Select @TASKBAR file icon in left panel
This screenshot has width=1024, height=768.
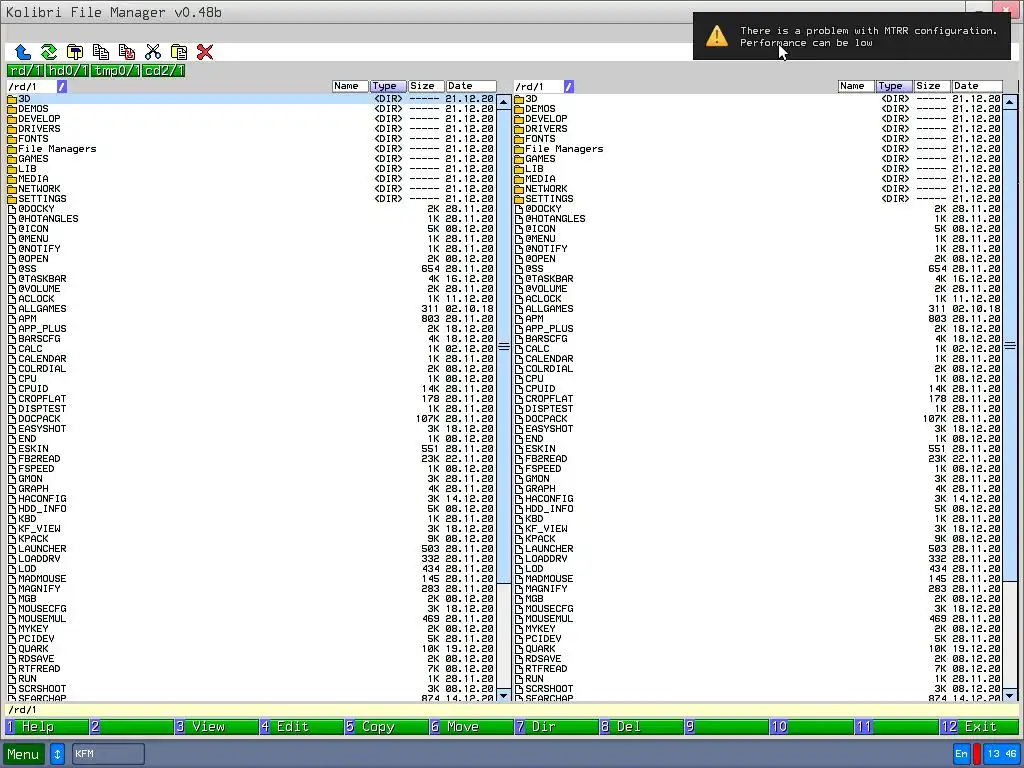tap(12, 279)
